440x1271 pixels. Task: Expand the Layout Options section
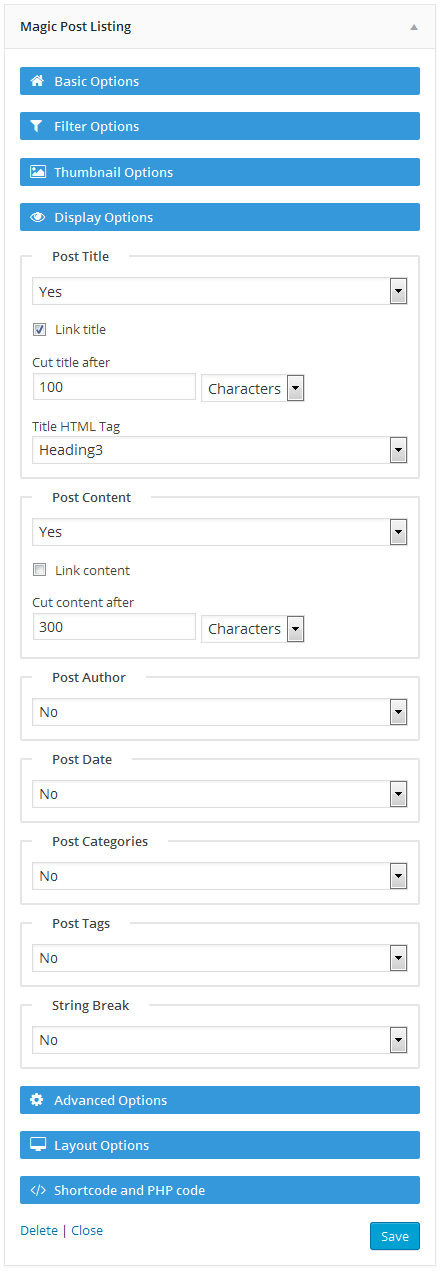(220, 1145)
